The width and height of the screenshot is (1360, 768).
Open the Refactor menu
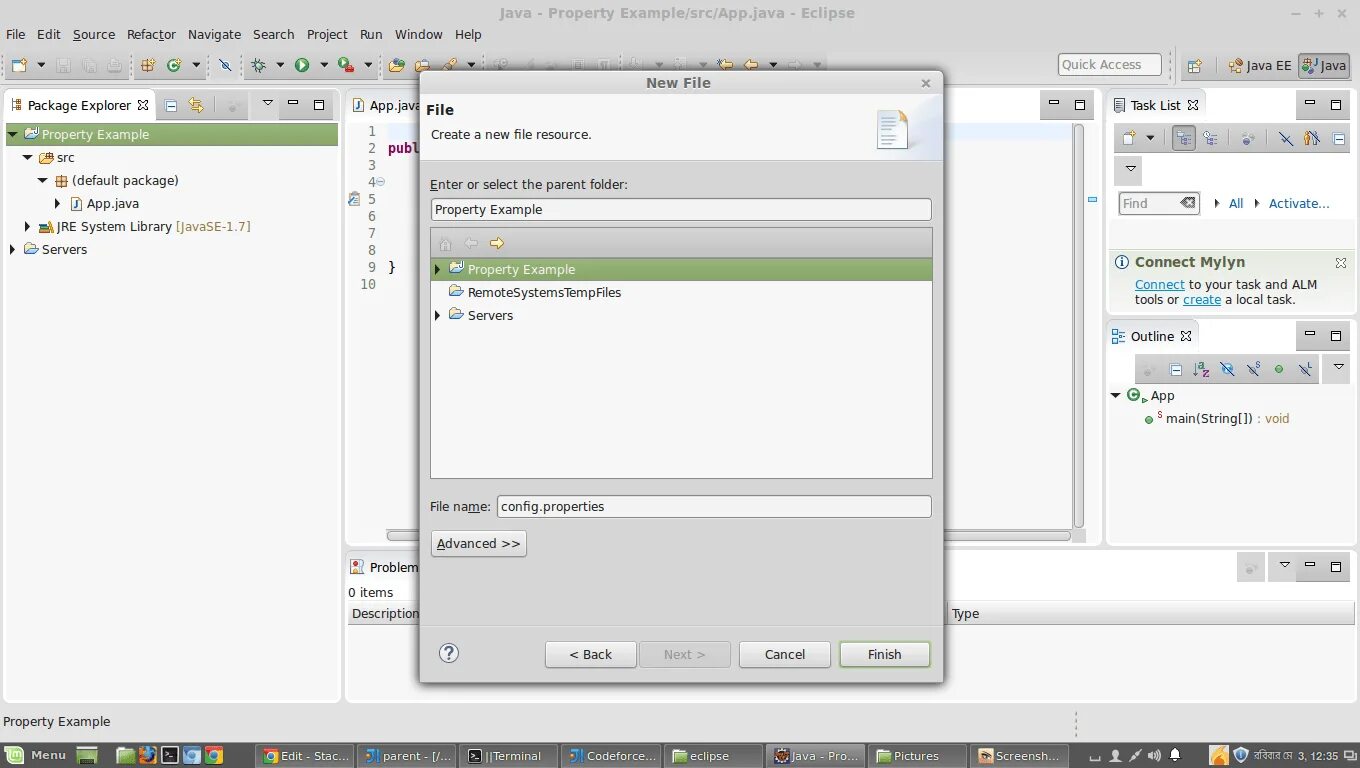151,34
